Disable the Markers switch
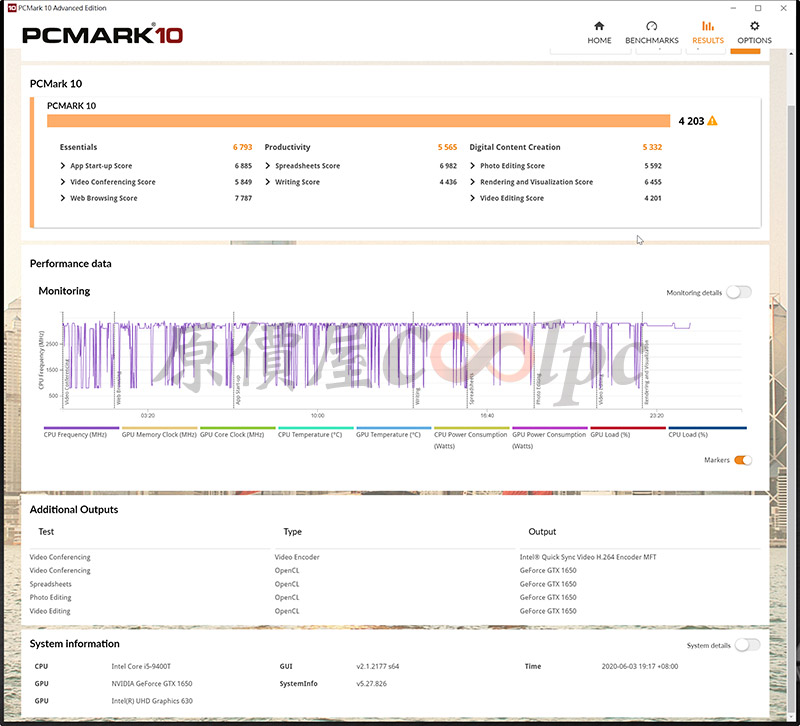Image resolution: width=800 pixels, height=726 pixels. [743, 460]
